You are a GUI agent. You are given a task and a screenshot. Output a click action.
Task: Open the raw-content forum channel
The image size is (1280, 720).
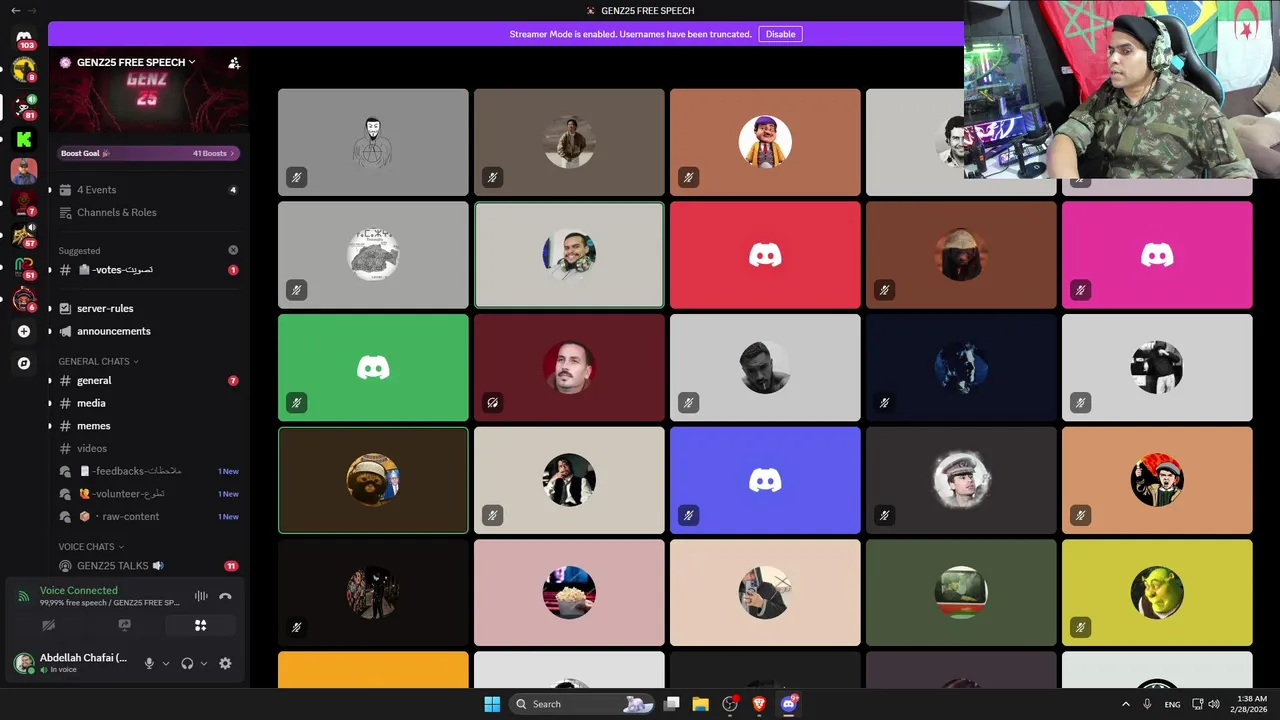click(x=149, y=516)
